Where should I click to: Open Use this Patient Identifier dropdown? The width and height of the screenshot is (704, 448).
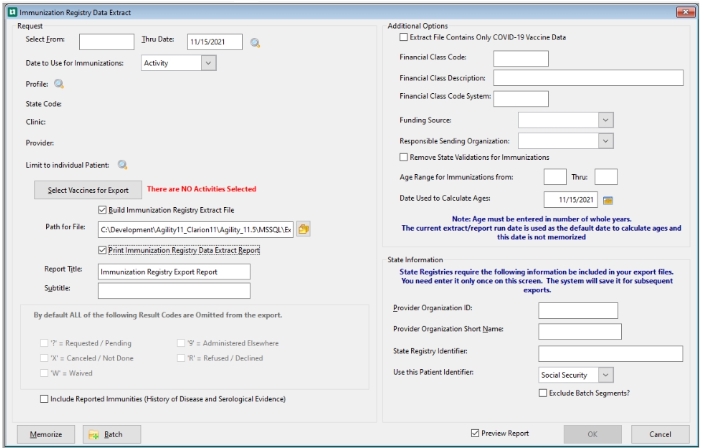point(606,374)
